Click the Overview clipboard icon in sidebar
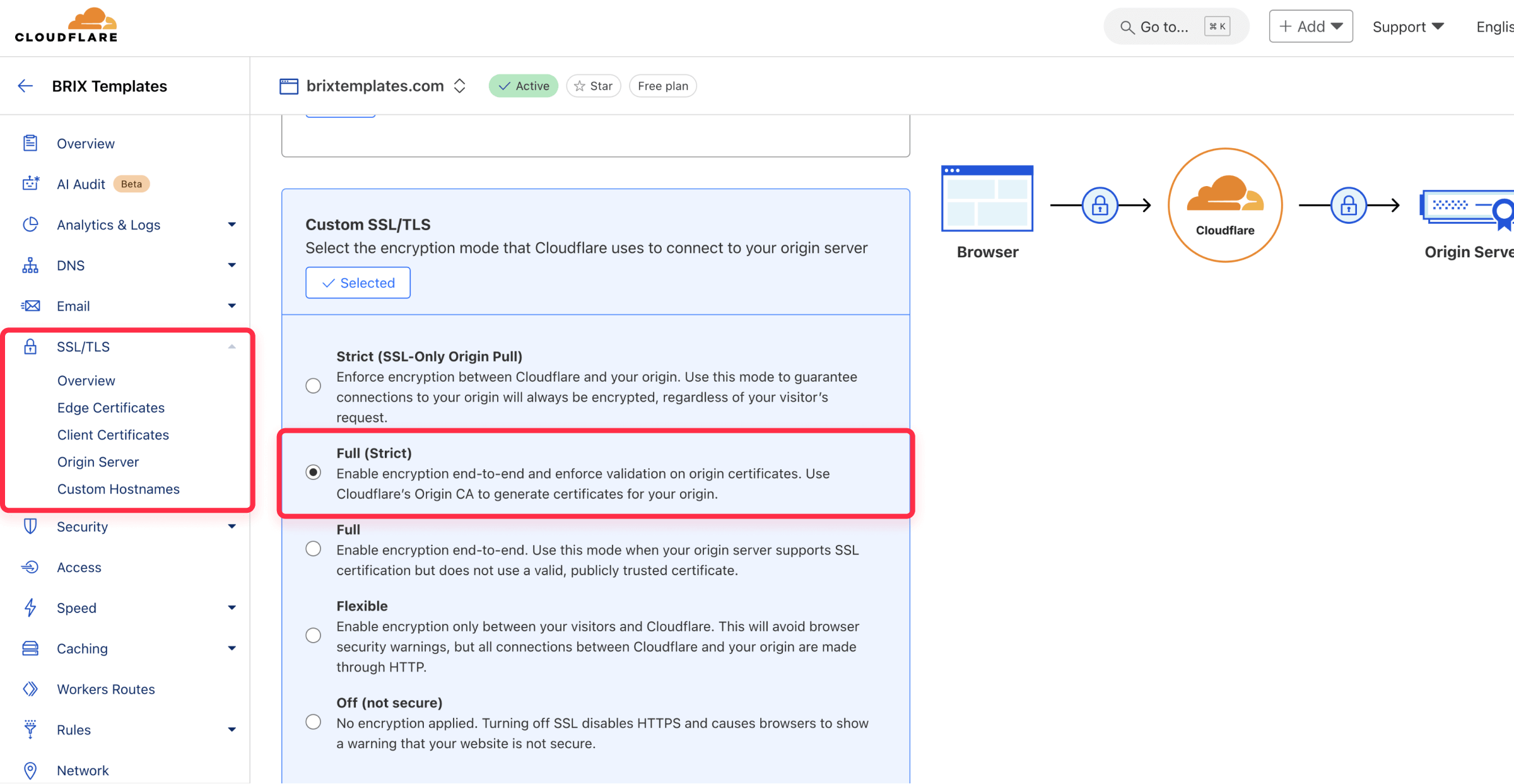Screen dimensions: 1514x784 coord(30,143)
